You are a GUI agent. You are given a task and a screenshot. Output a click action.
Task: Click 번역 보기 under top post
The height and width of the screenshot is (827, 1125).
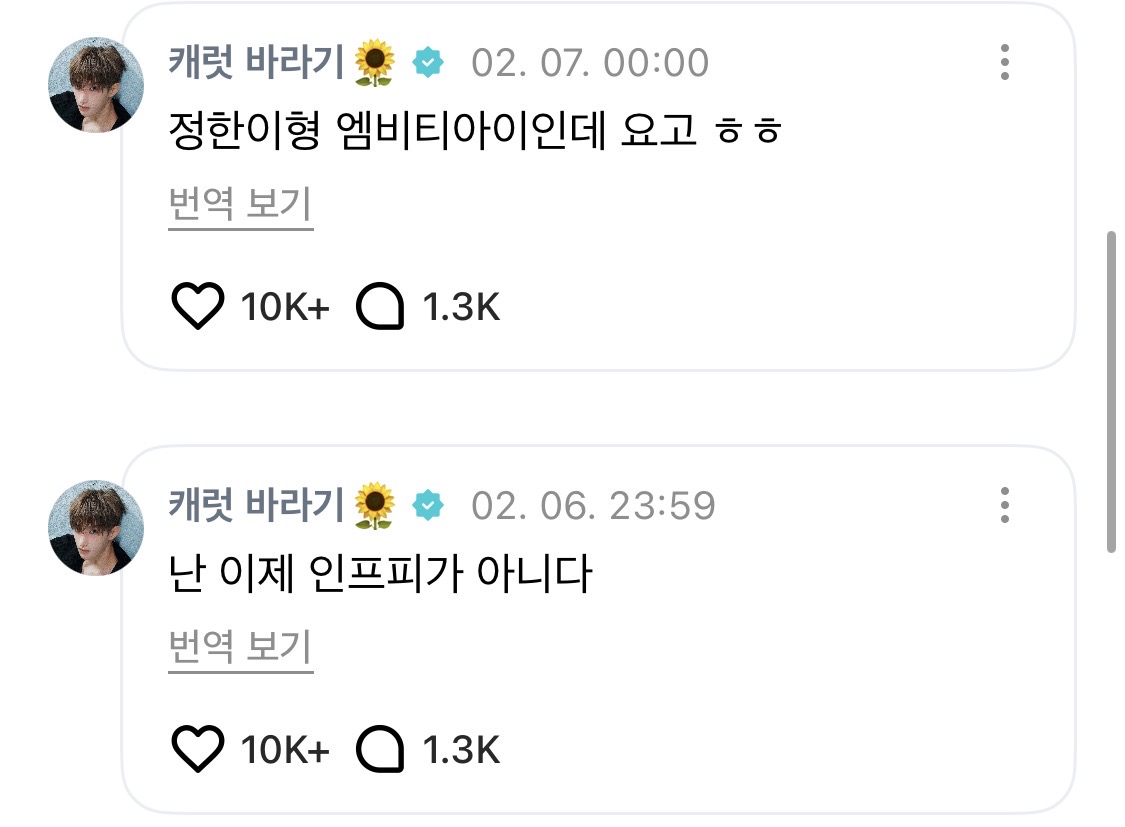(x=241, y=206)
